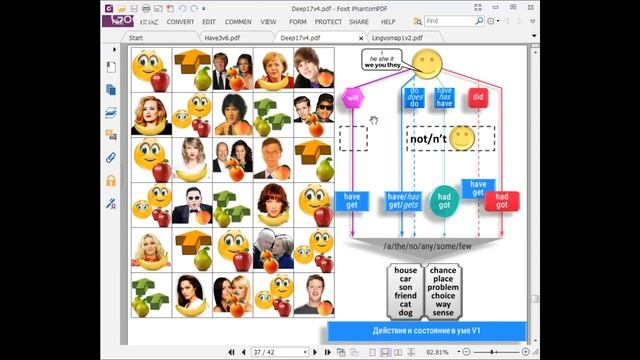Open the Digital Signatures panel icon

coord(111,203)
